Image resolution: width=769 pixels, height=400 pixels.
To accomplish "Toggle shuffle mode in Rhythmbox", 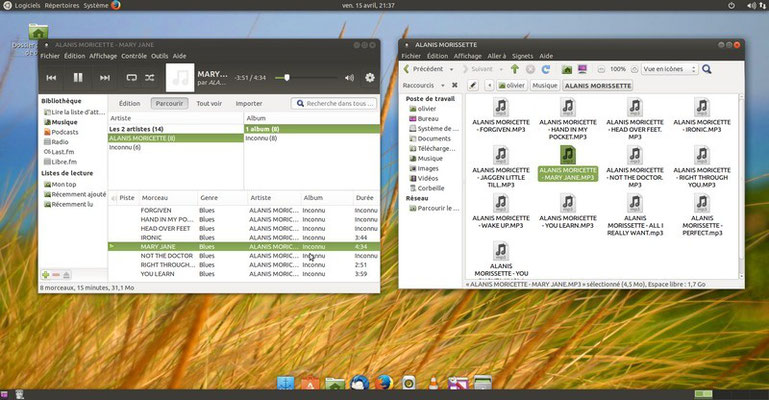I will click(150, 77).
